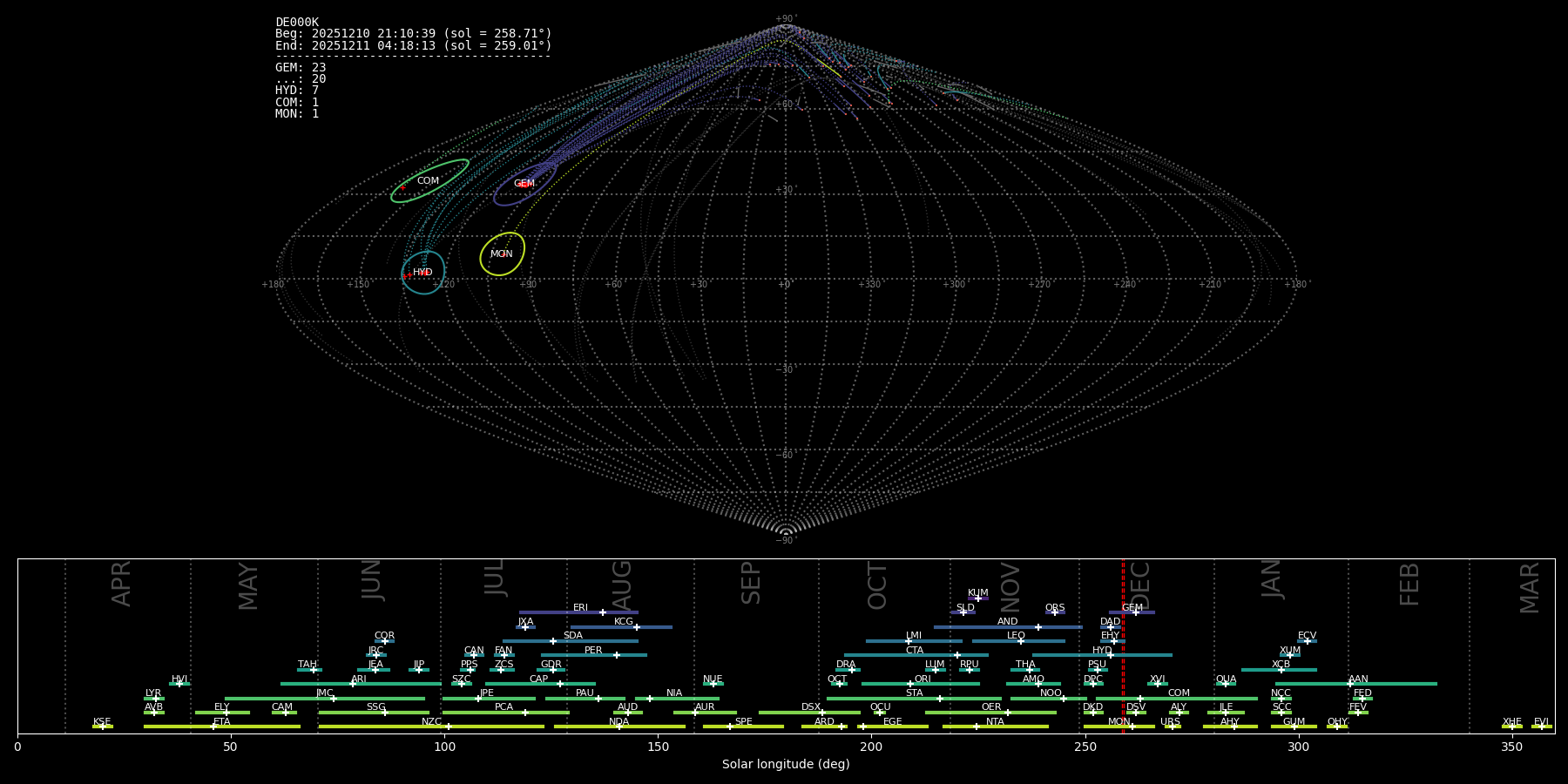This screenshot has width=1568, height=784.
Task: Click the 'GEM: 23' count in the legend
Action: (x=301, y=68)
